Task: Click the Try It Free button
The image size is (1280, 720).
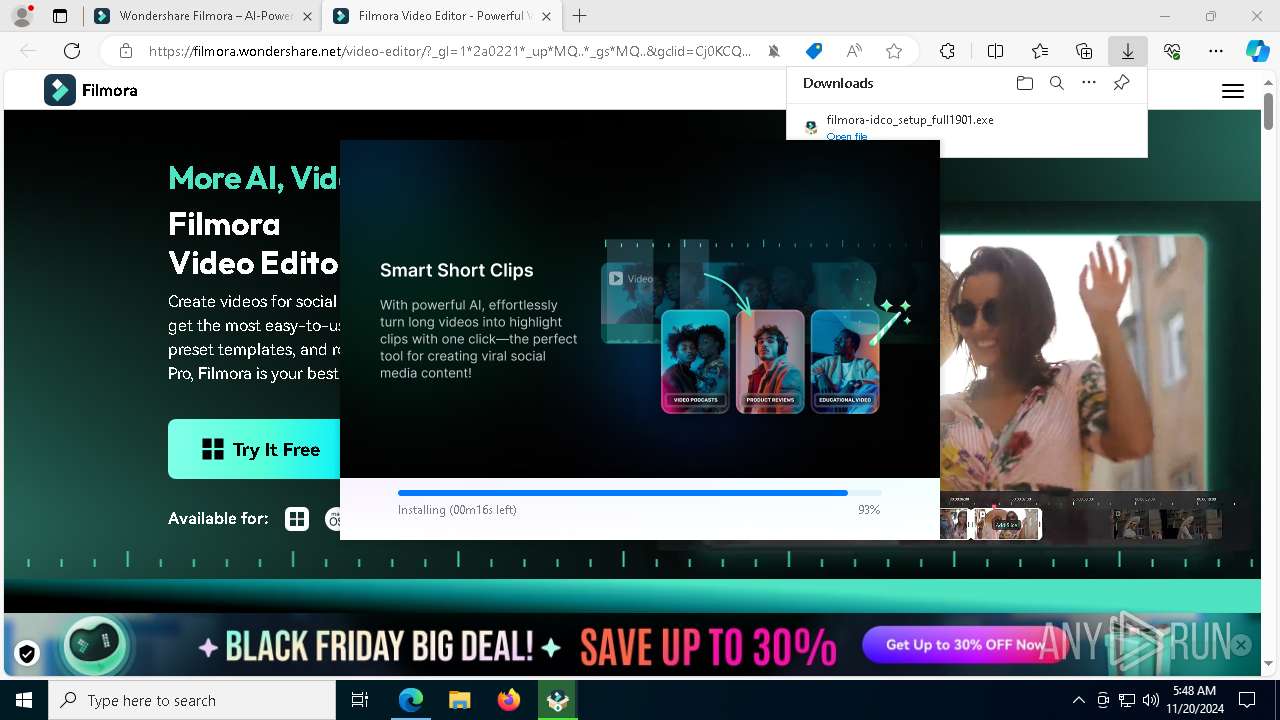Action: pos(254,449)
